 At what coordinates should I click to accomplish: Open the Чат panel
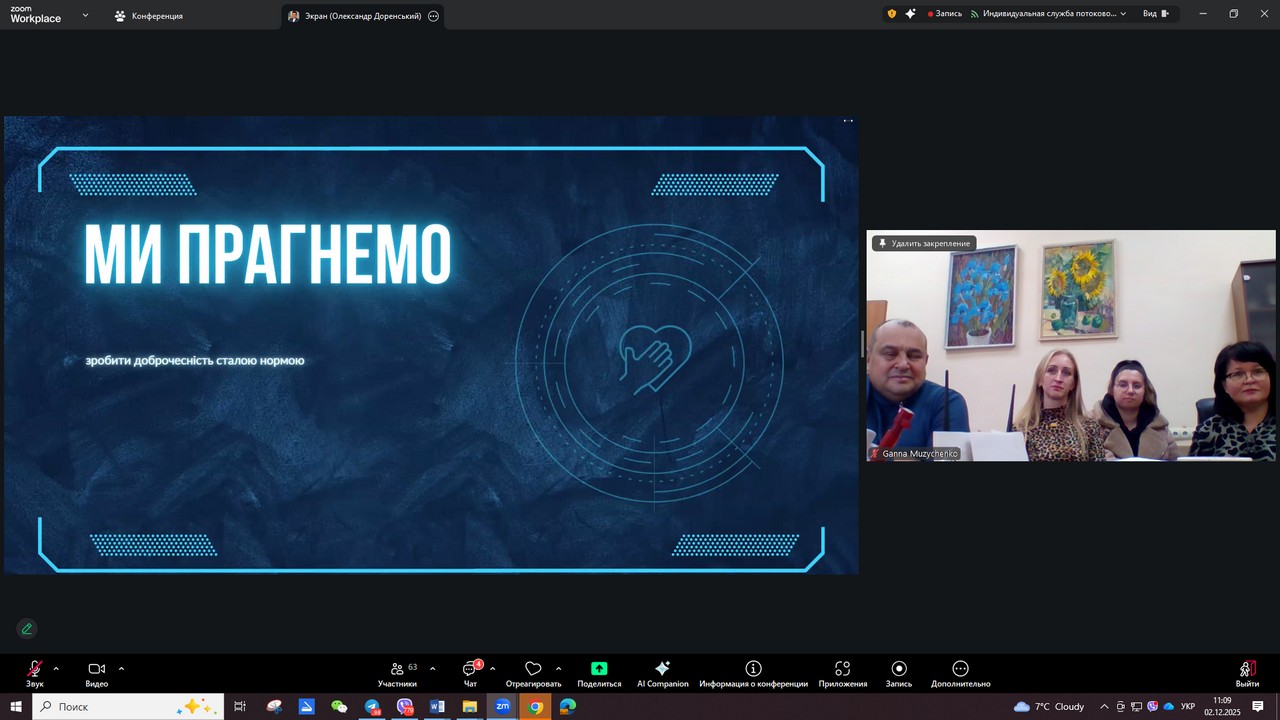click(470, 670)
